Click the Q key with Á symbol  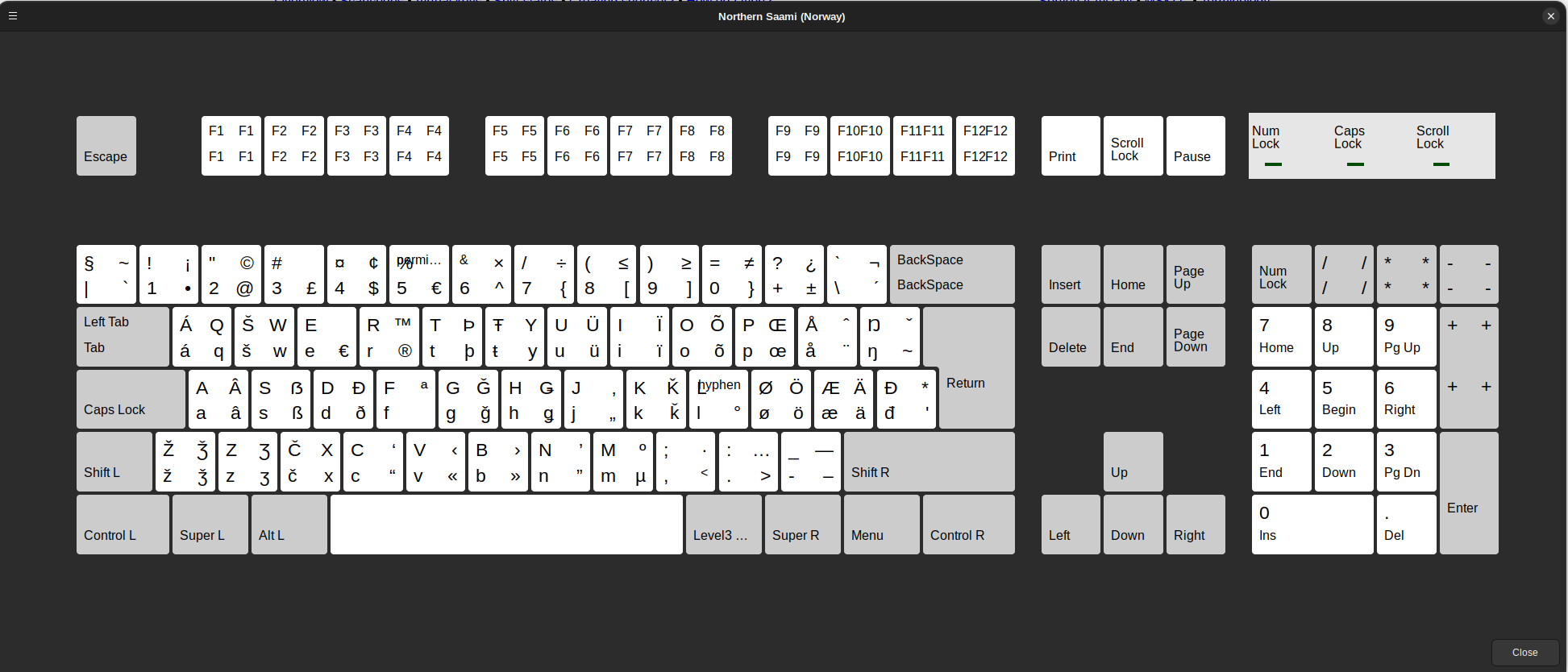pos(202,337)
